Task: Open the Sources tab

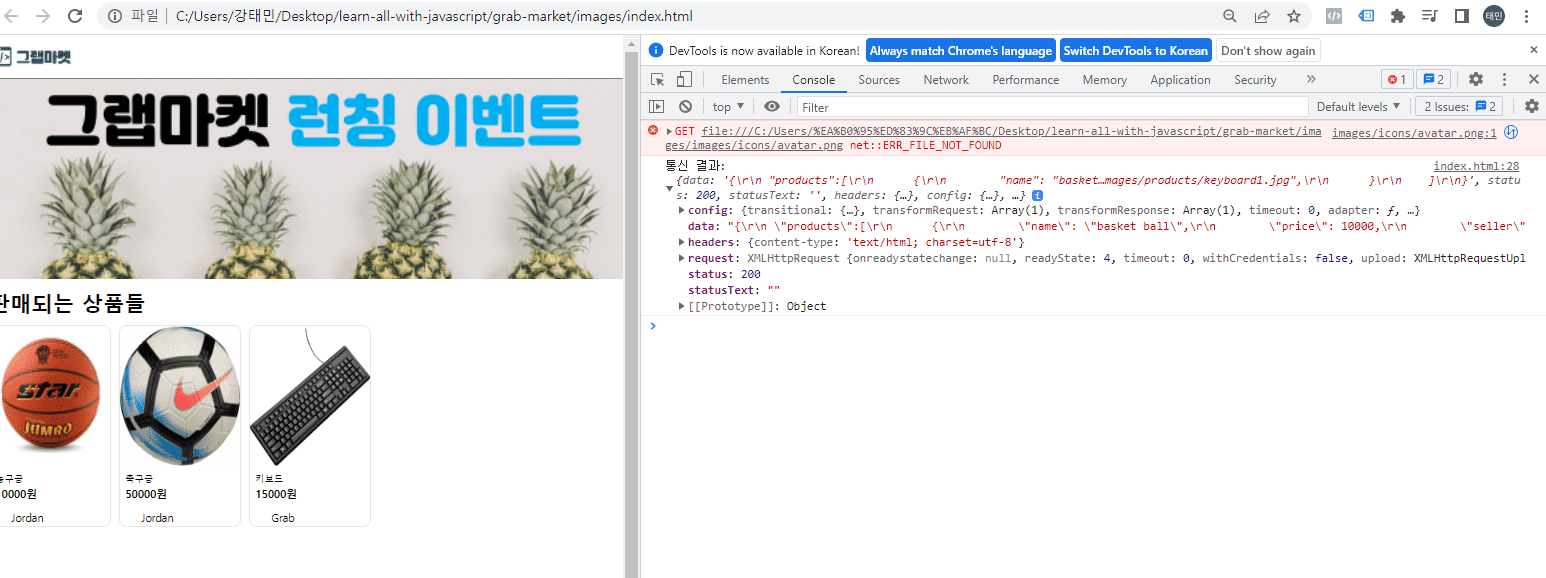Action: click(x=879, y=80)
